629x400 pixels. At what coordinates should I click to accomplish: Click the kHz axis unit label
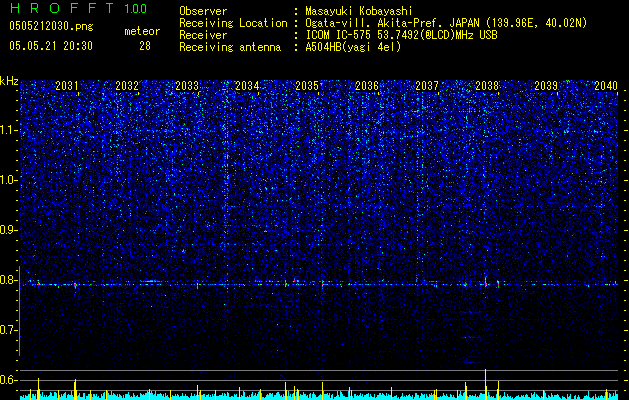click(x=9, y=81)
